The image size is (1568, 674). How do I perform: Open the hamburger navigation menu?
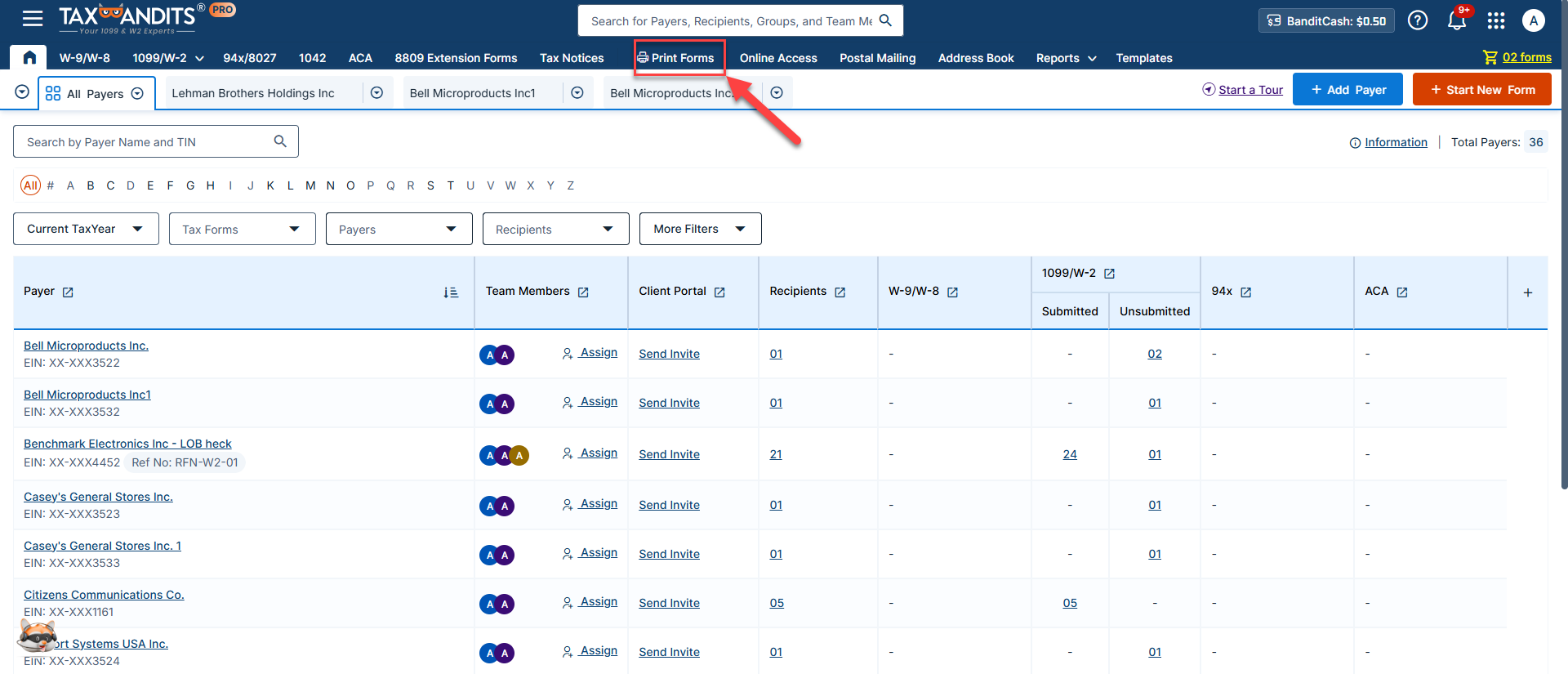click(33, 19)
